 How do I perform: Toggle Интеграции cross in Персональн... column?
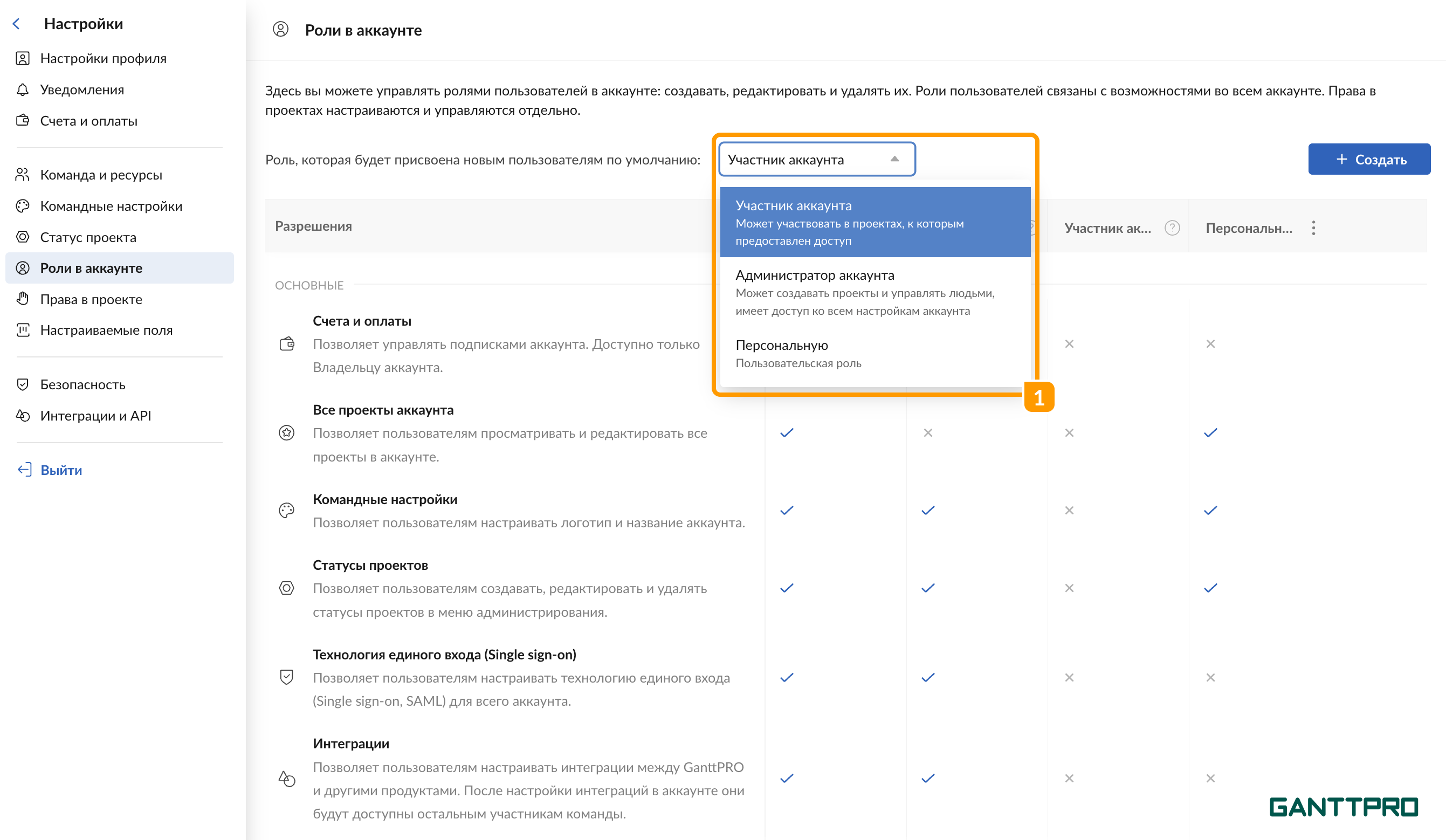(x=1210, y=778)
